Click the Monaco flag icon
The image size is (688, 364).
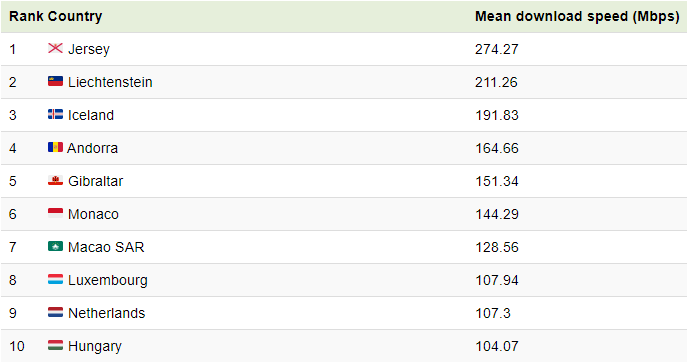point(55,213)
